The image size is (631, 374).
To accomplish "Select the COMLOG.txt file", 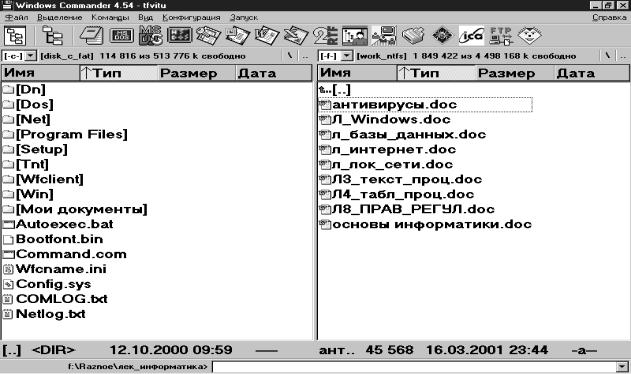I will [x=55, y=300].
